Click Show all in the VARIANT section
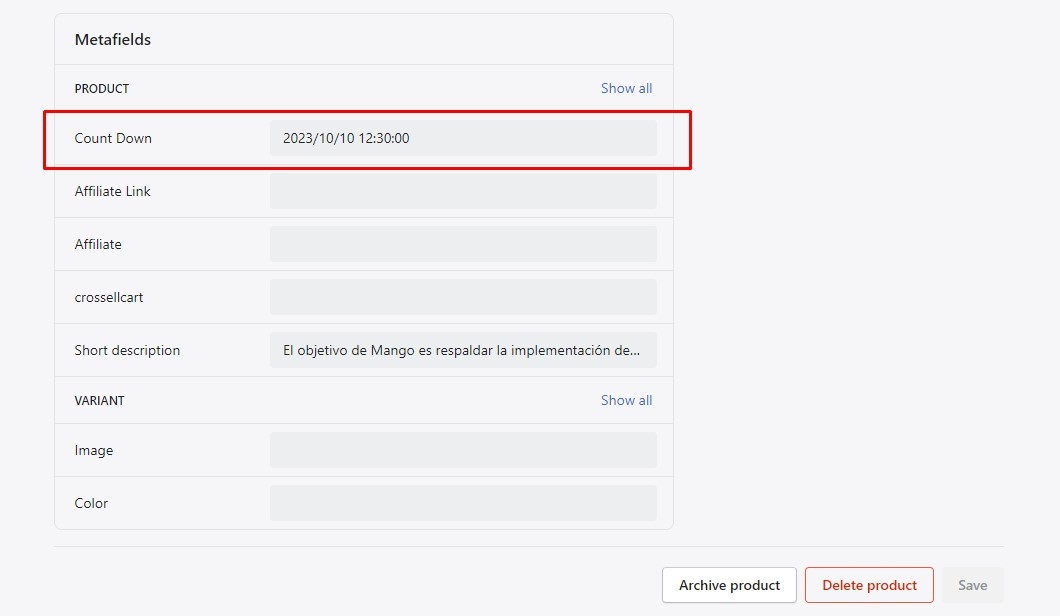 coord(626,400)
